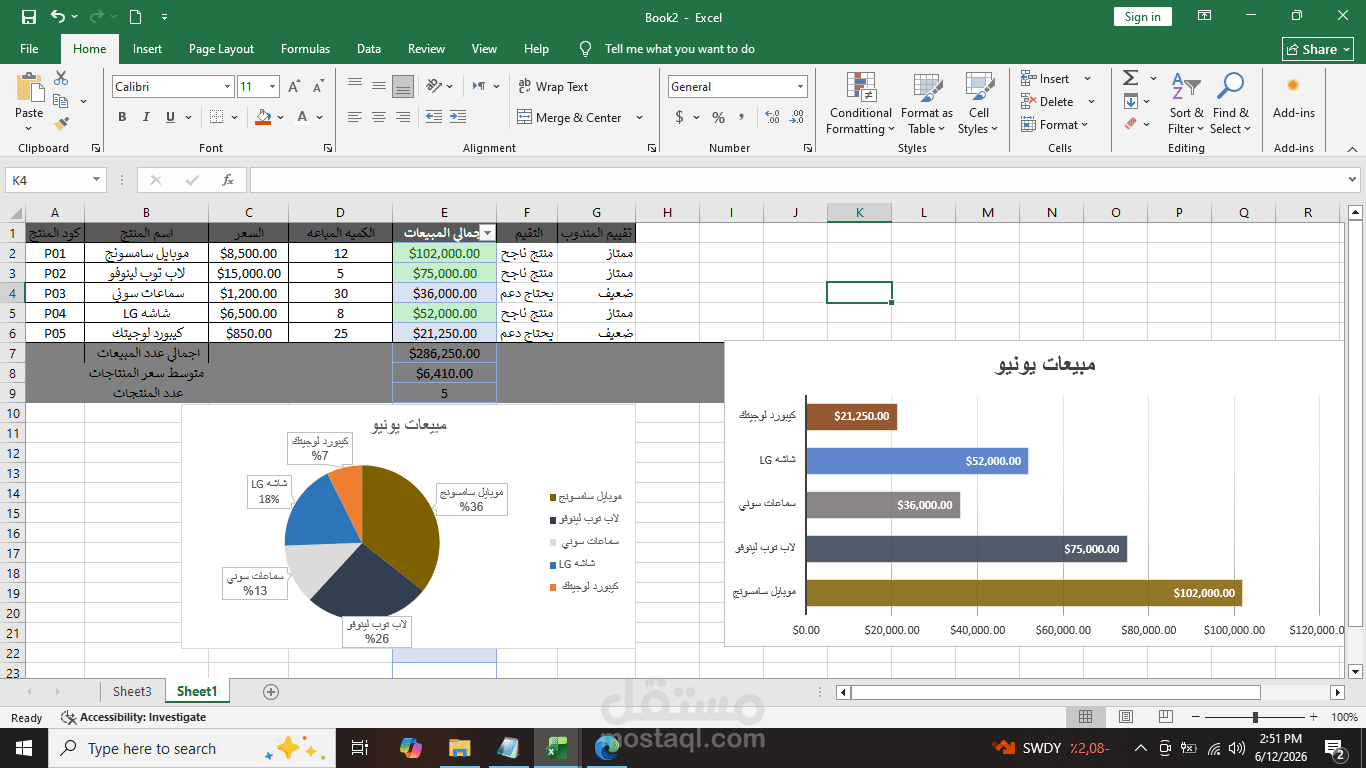This screenshot has width=1366, height=768.
Task: Switch to the Formulas ribbon tab
Action: (305, 49)
